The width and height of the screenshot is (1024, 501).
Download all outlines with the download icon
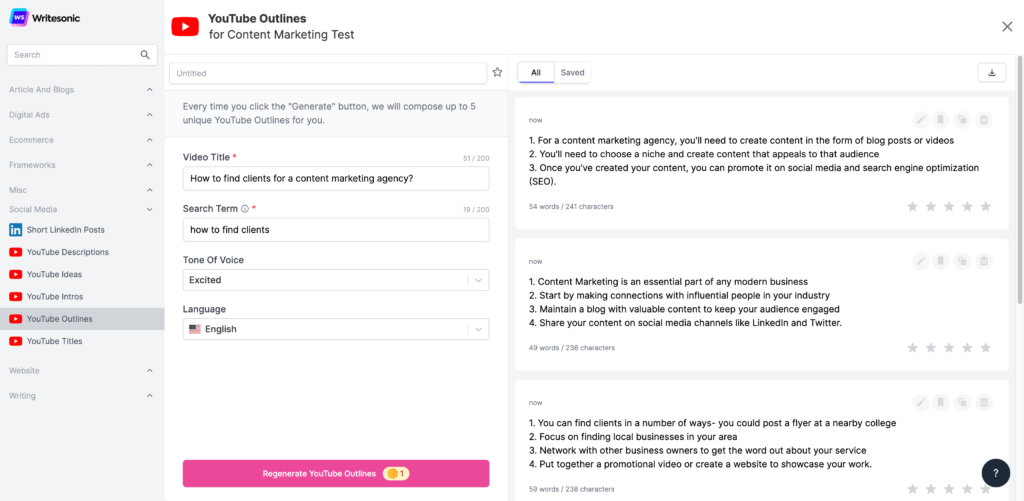click(992, 73)
